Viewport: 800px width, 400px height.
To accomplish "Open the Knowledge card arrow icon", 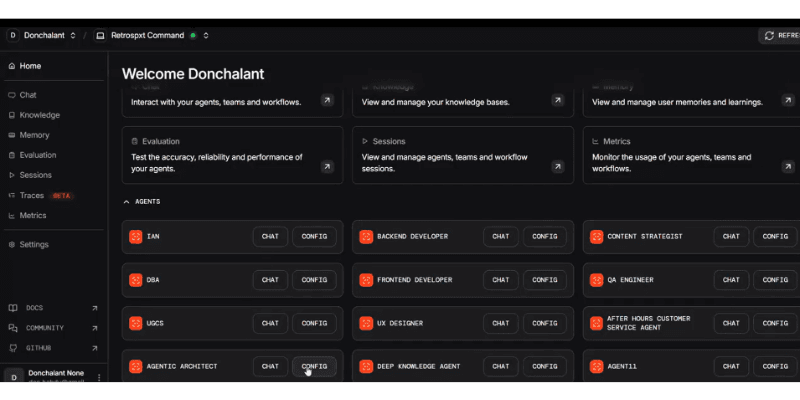I will (x=558, y=100).
